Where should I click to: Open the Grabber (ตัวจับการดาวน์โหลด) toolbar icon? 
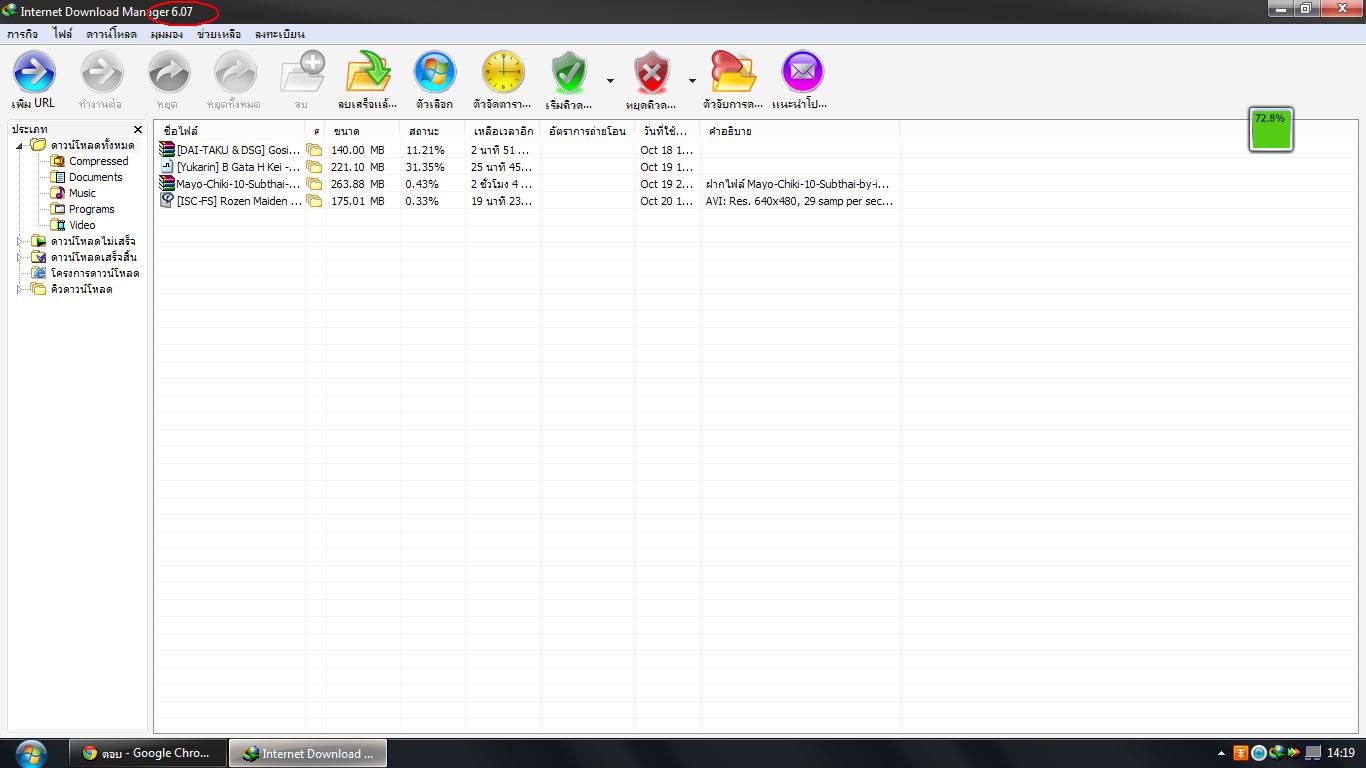click(733, 72)
